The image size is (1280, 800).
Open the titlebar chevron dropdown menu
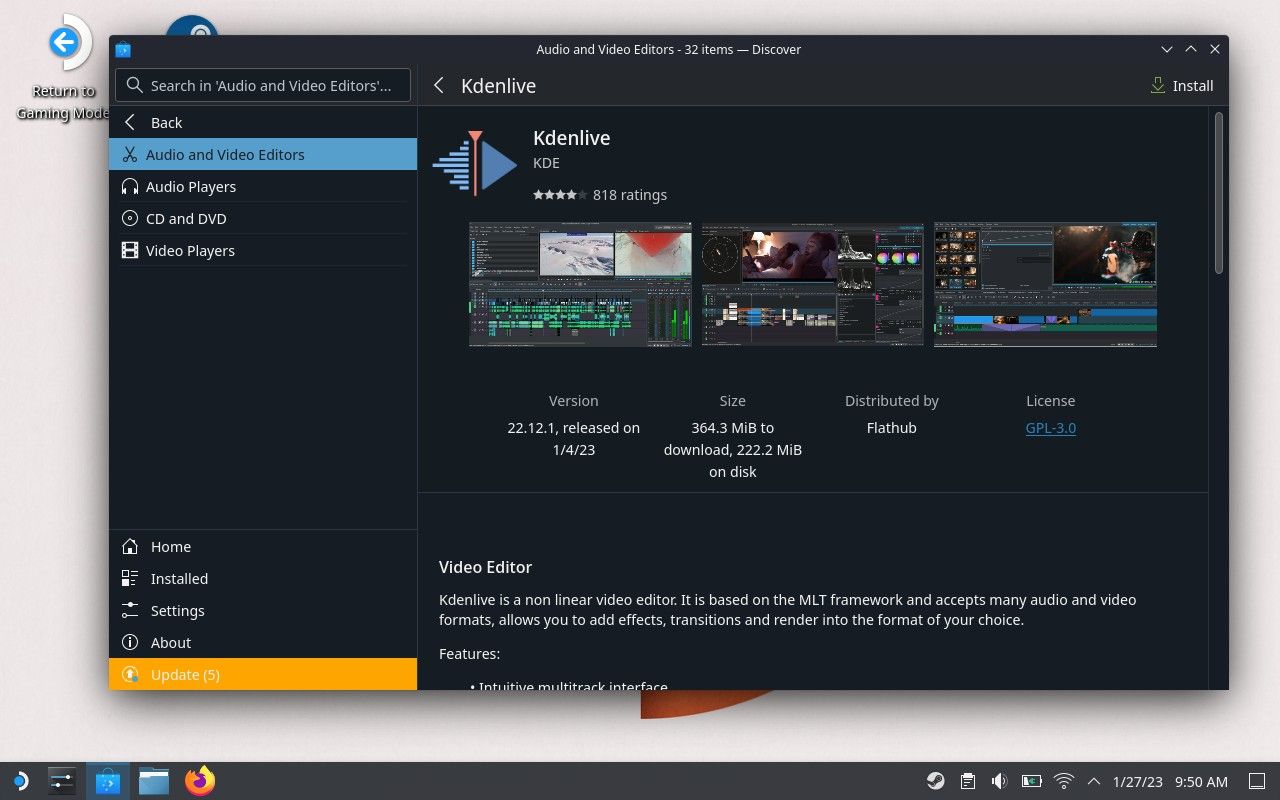1167,48
